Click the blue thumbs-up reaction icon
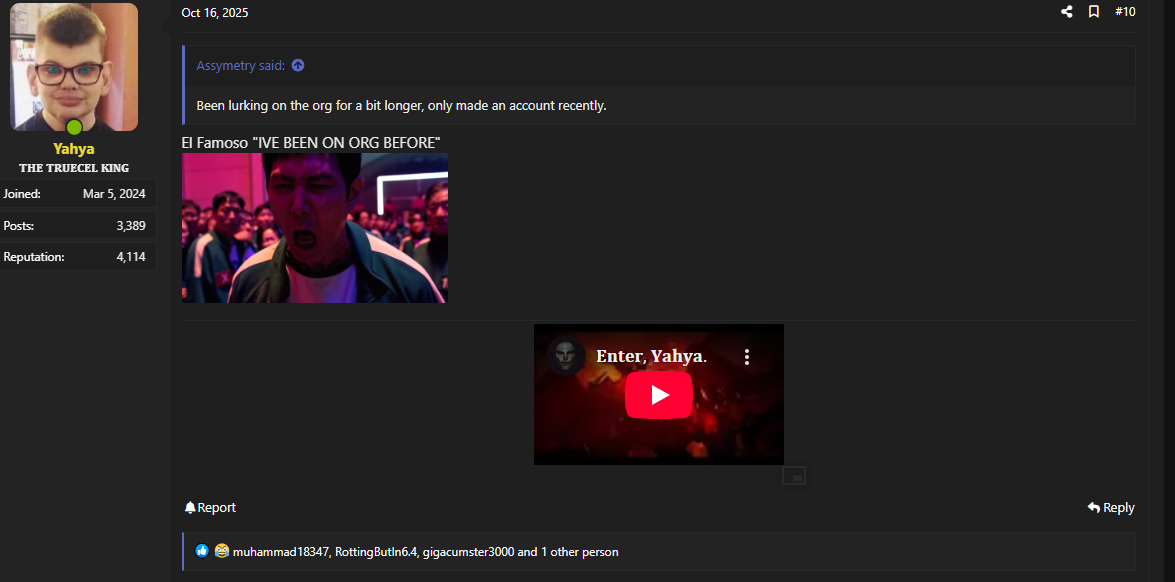 tap(202, 551)
